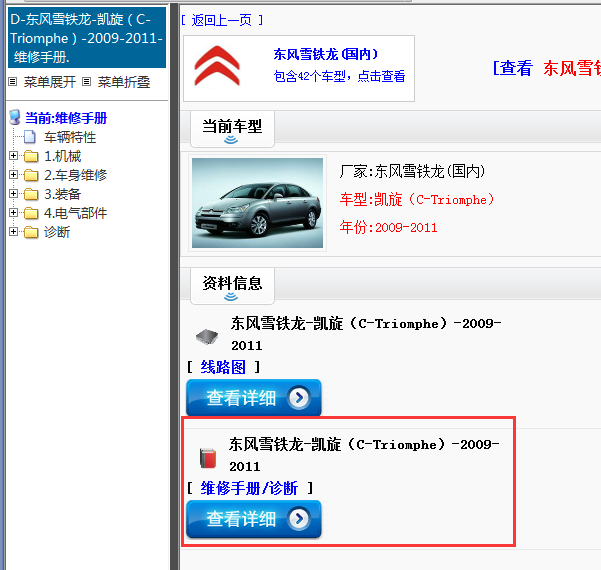Expand the 诊断 folder
This screenshot has width=601, height=570.
click(x=13, y=231)
